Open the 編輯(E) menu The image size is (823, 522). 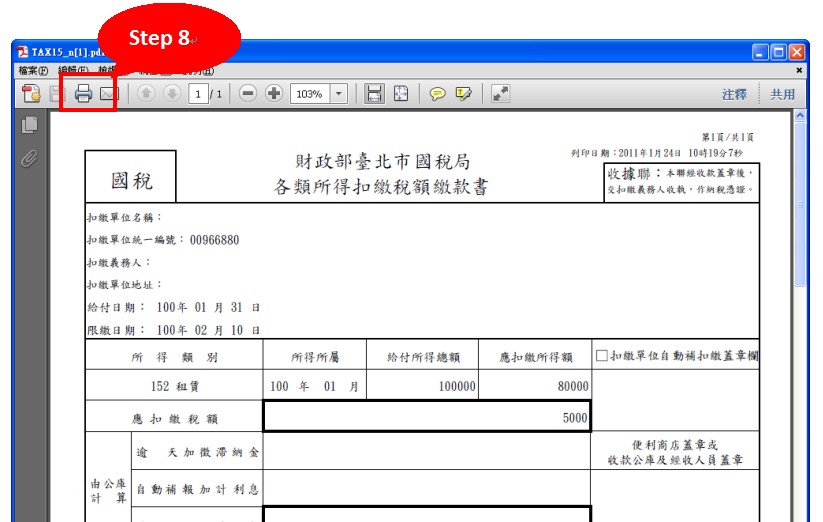[73, 70]
